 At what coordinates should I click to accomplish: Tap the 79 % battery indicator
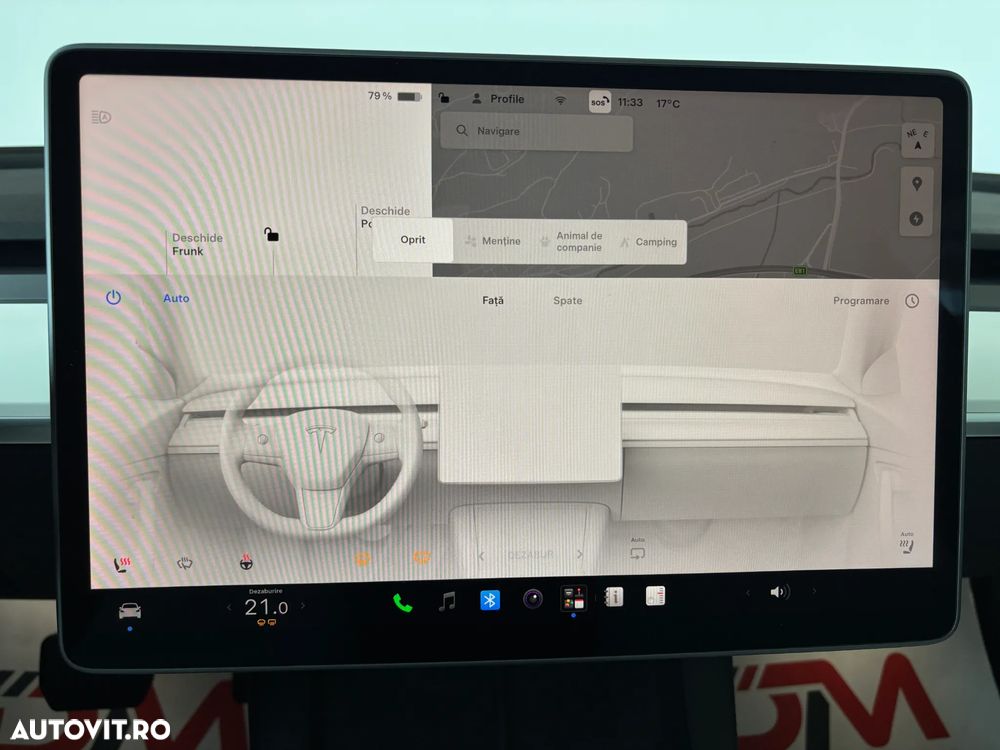click(x=395, y=96)
